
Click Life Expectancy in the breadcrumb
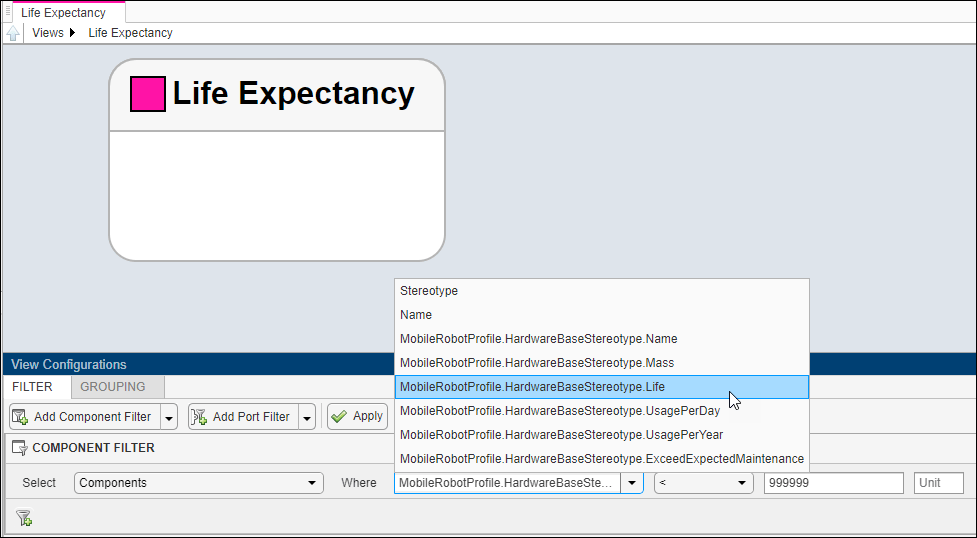pos(130,33)
